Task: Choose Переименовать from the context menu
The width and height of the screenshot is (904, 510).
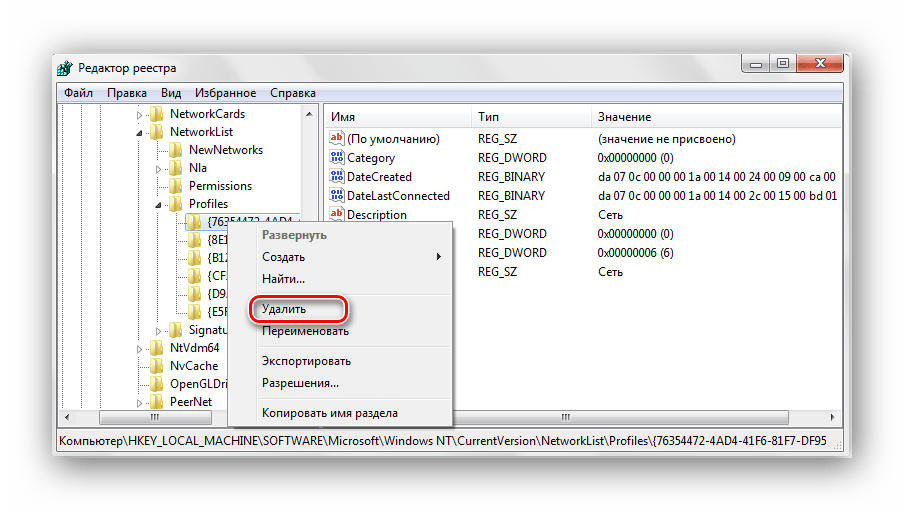Action: pyautogui.click(x=304, y=331)
